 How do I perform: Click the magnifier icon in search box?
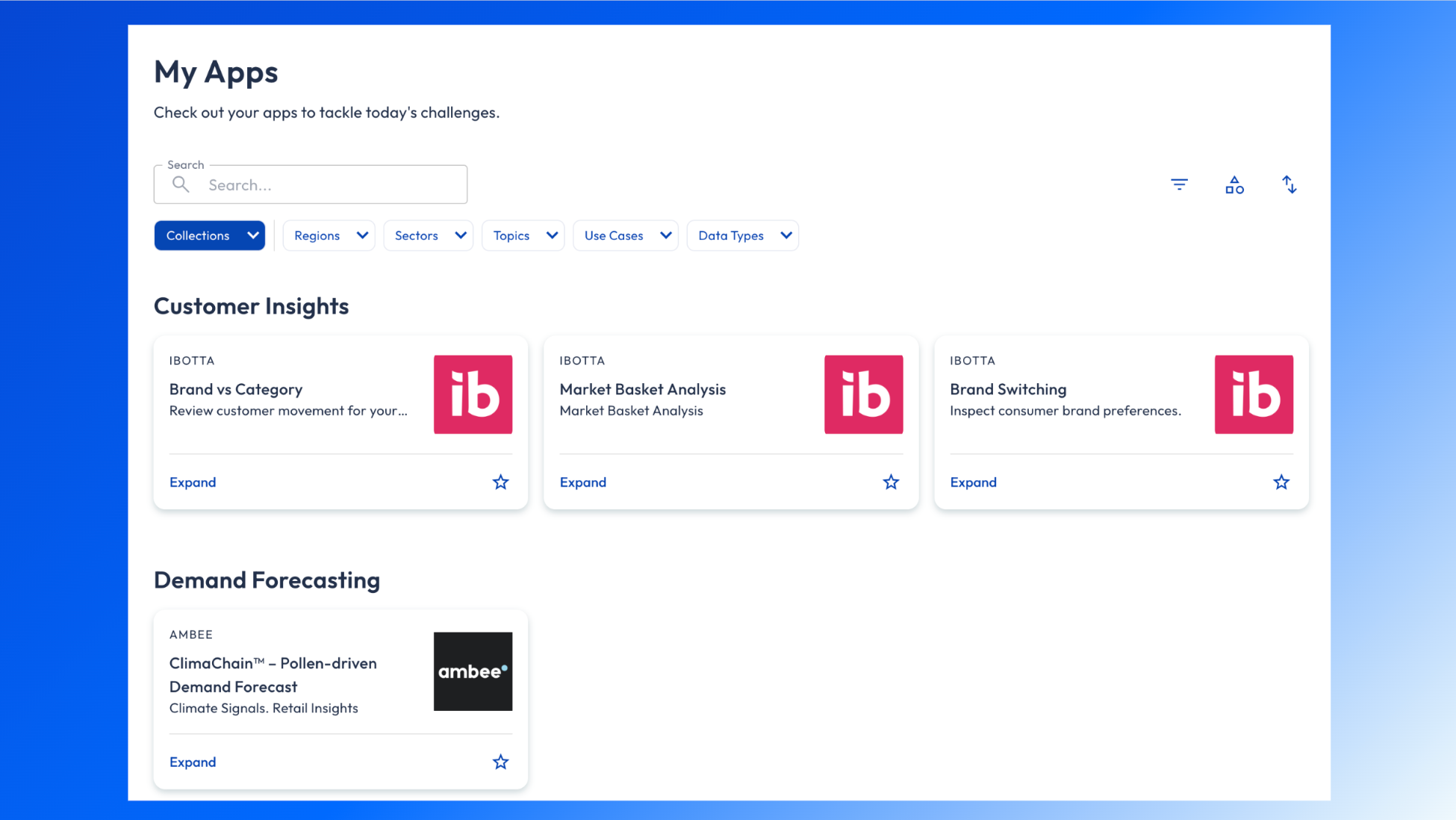[x=181, y=184]
